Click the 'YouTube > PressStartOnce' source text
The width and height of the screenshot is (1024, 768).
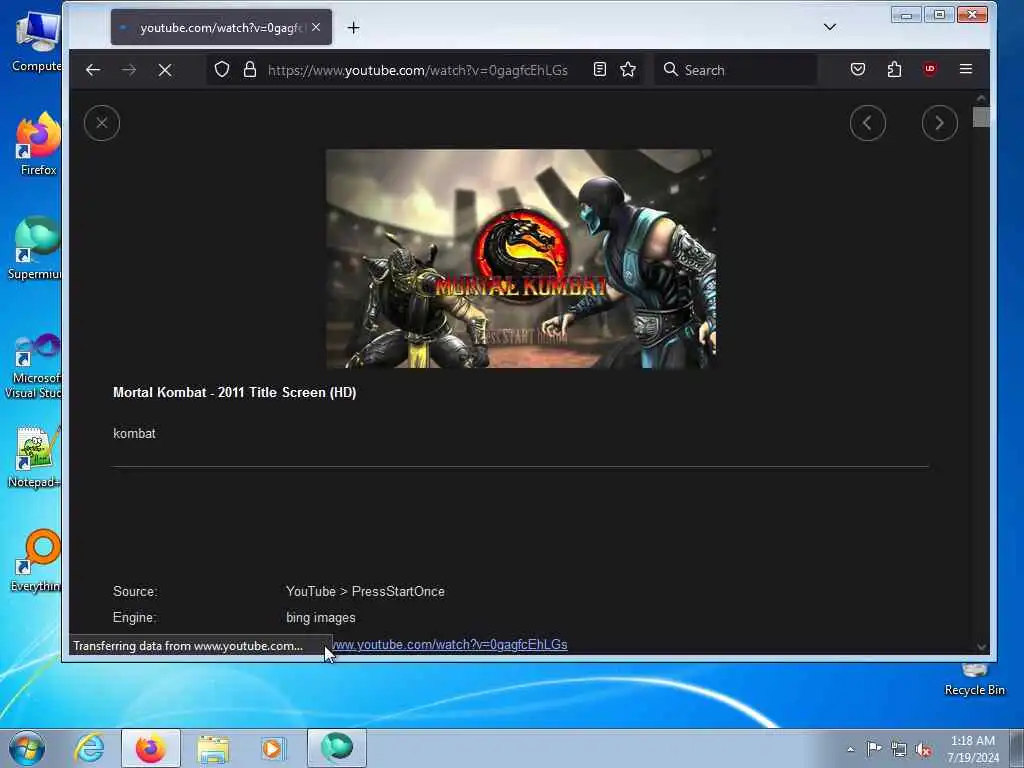[365, 592]
